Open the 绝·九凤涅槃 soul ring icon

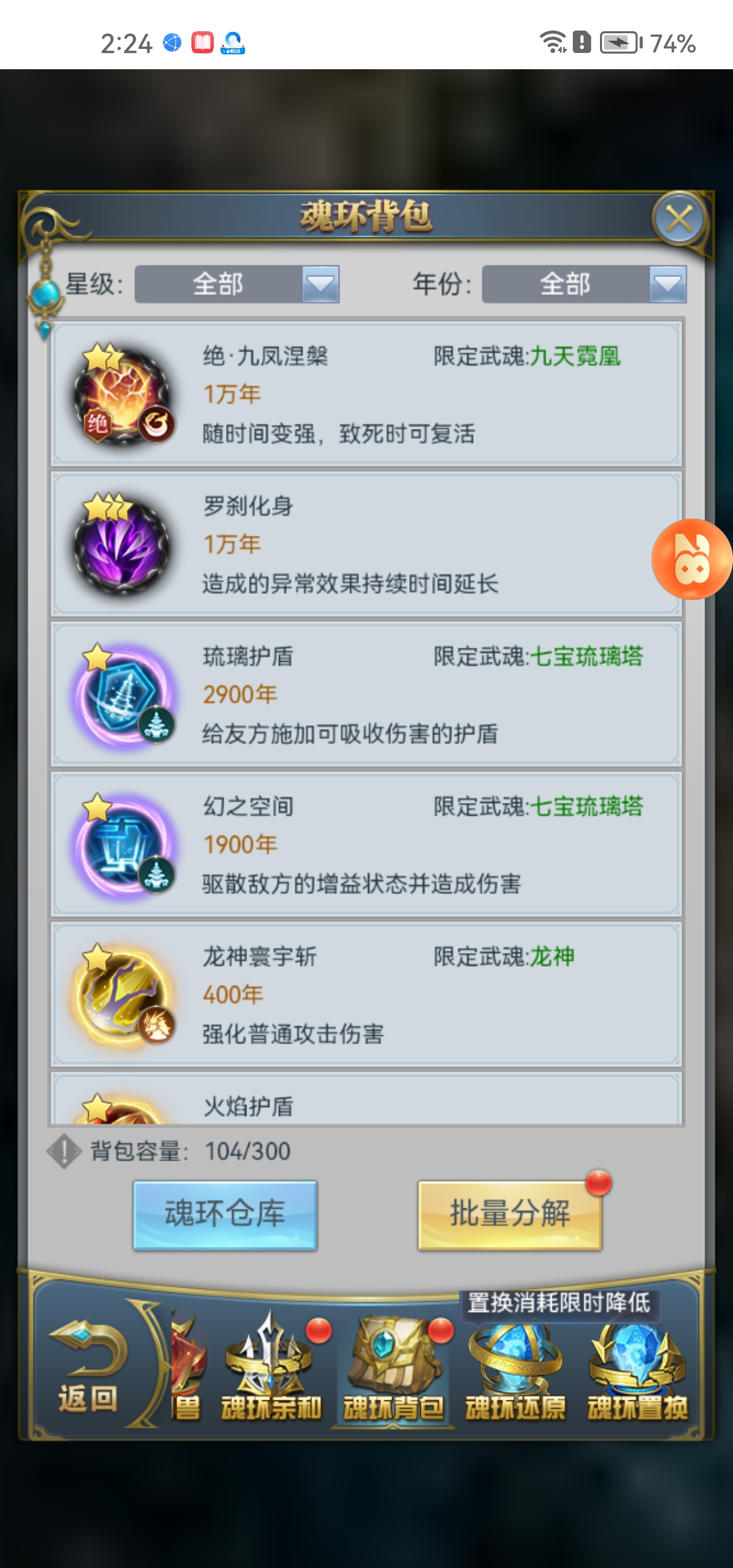[x=124, y=394]
